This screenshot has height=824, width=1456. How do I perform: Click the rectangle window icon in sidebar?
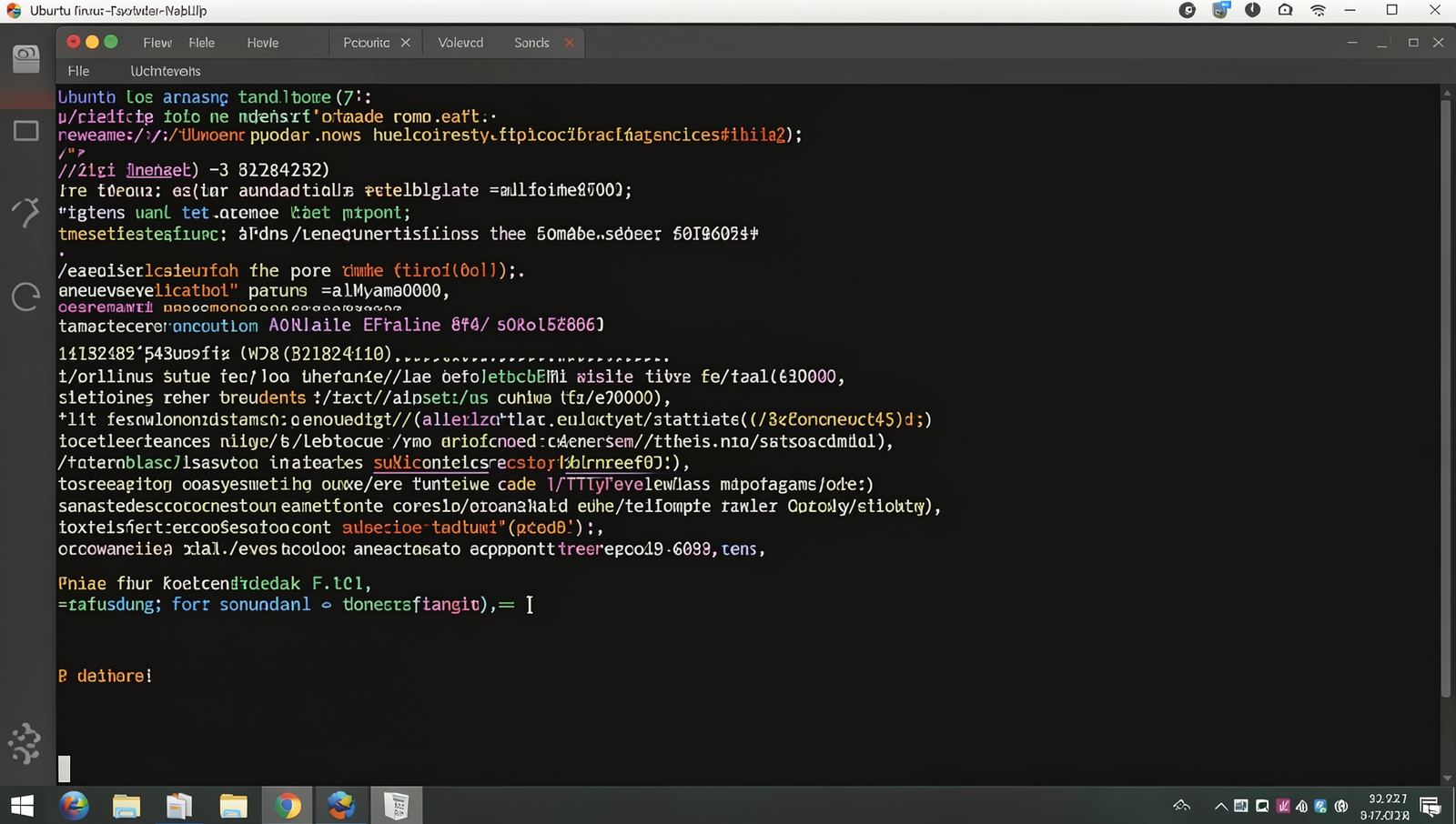(x=25, y=130)
